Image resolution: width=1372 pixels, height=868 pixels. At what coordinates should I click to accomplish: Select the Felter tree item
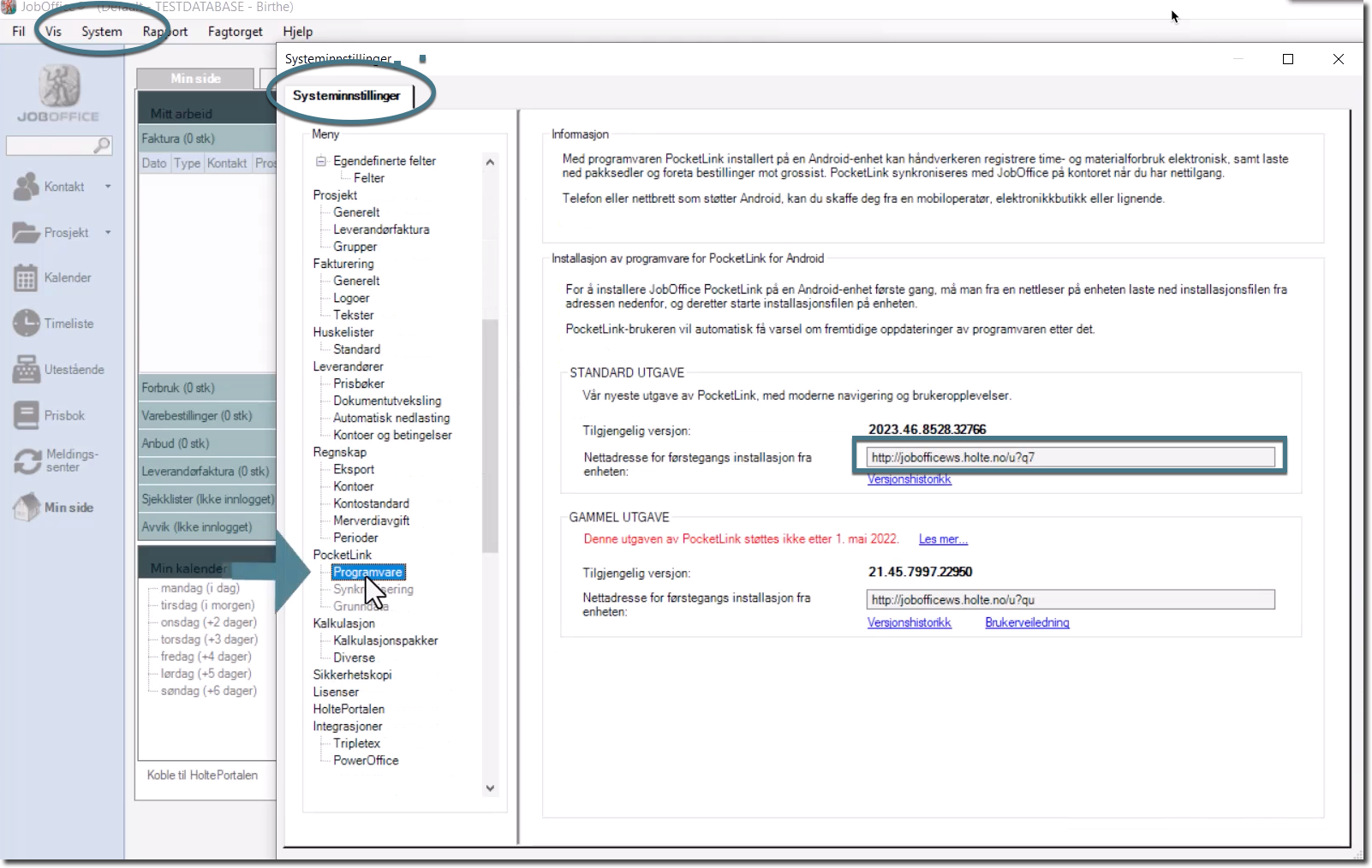[369, 178]
